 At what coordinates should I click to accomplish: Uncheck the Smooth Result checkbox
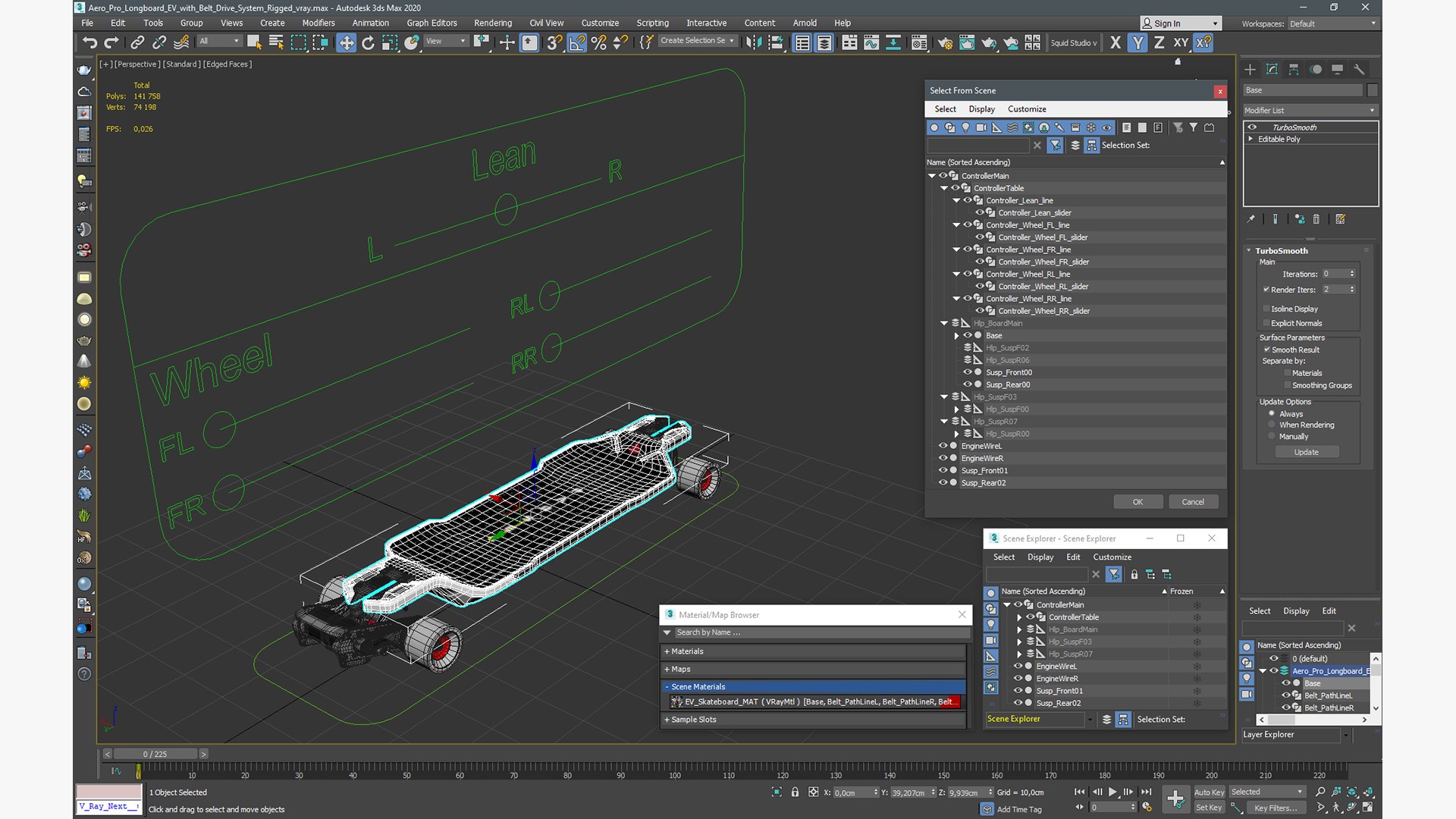coord(1266,350)
